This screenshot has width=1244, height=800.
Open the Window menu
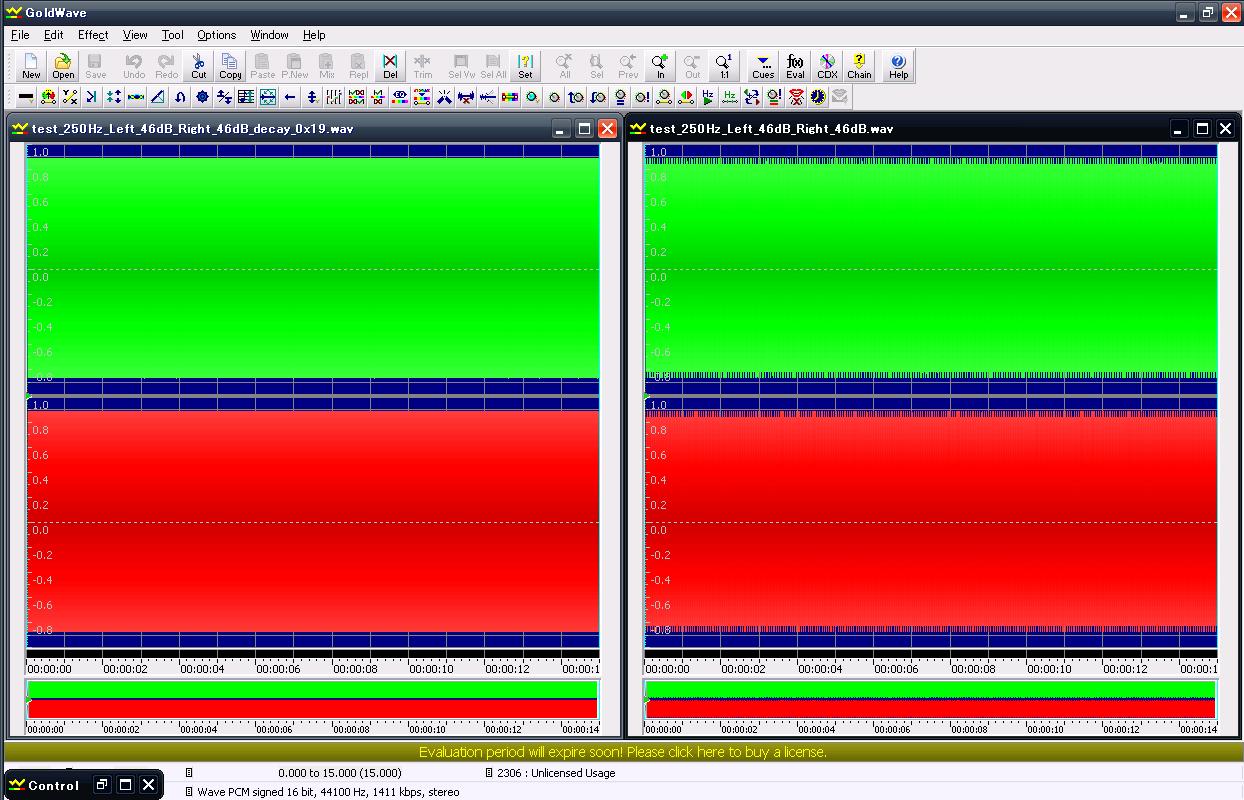tap(269, 35)
